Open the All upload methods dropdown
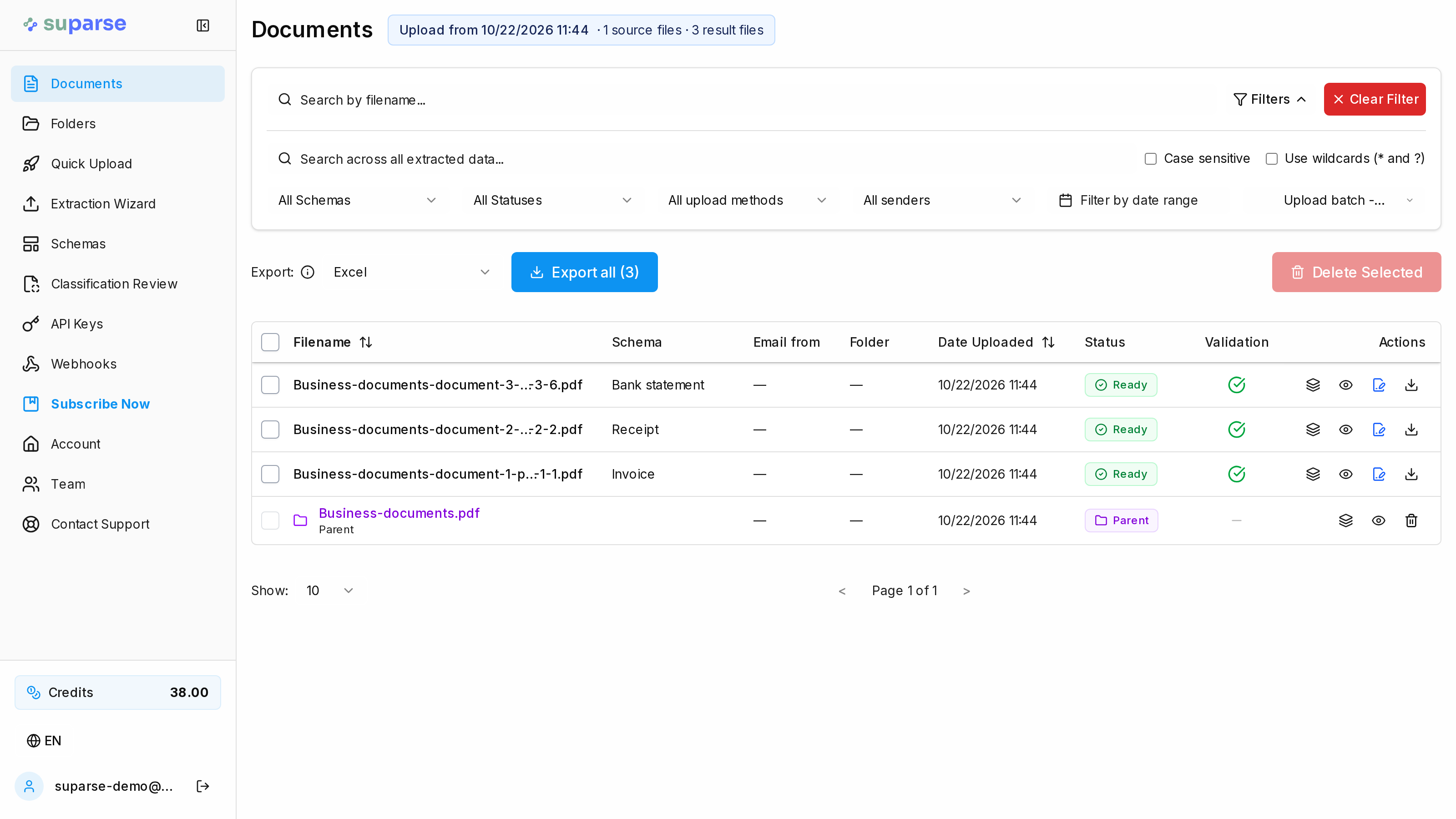 [x=747, y=201]
